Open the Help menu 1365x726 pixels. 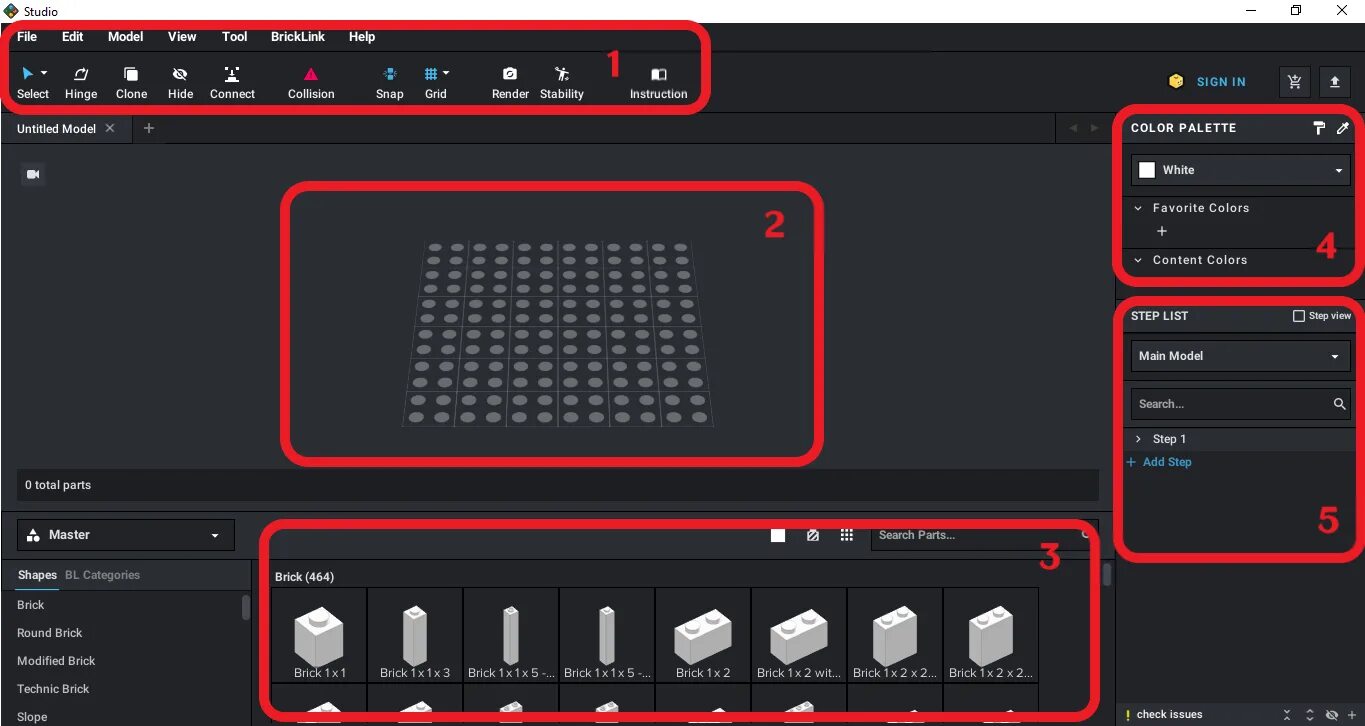pyautogui.click(x=362, y=37)
